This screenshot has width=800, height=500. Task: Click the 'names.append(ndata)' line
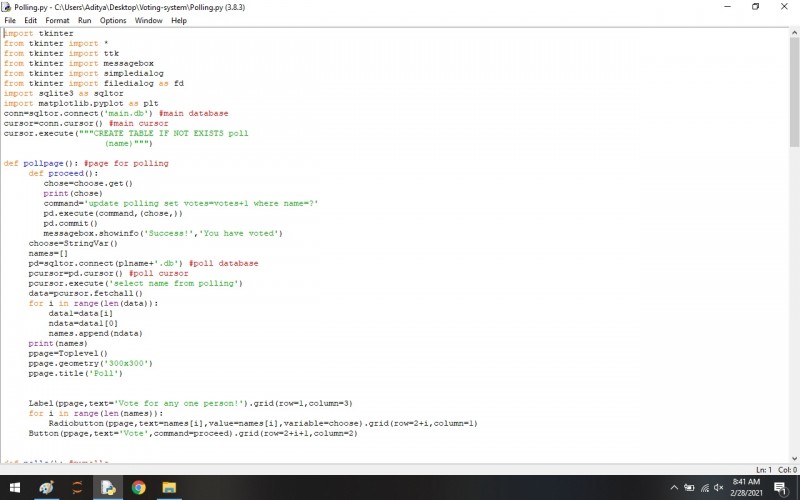click(96, 333)
